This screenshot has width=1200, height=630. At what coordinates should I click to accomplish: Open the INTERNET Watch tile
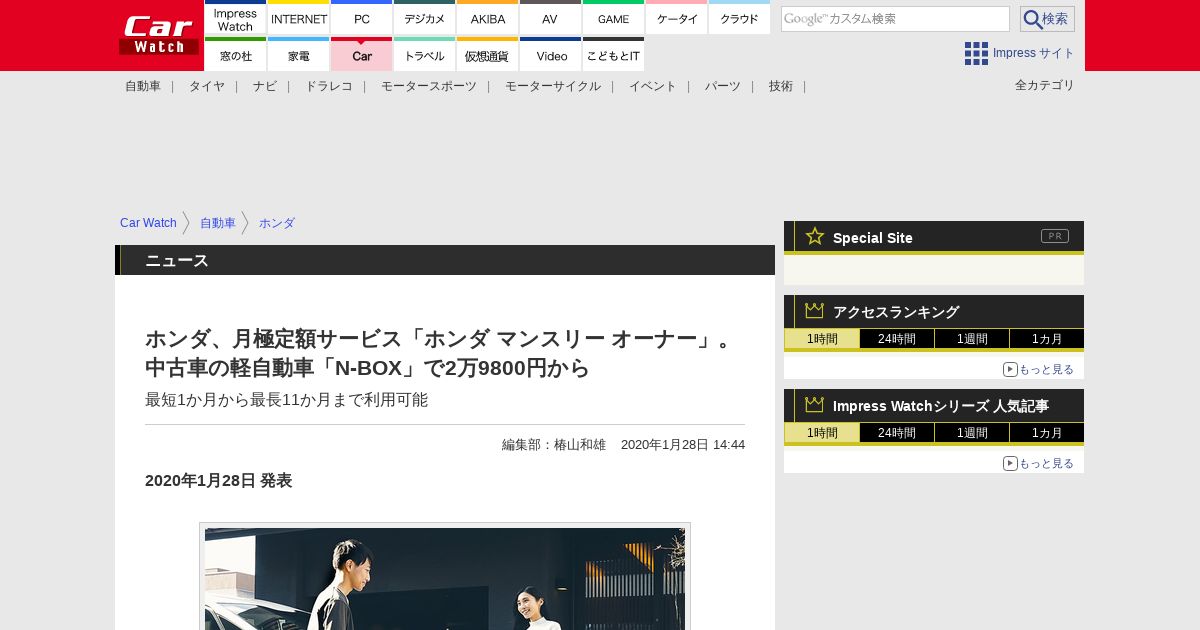tap(298, 18)
